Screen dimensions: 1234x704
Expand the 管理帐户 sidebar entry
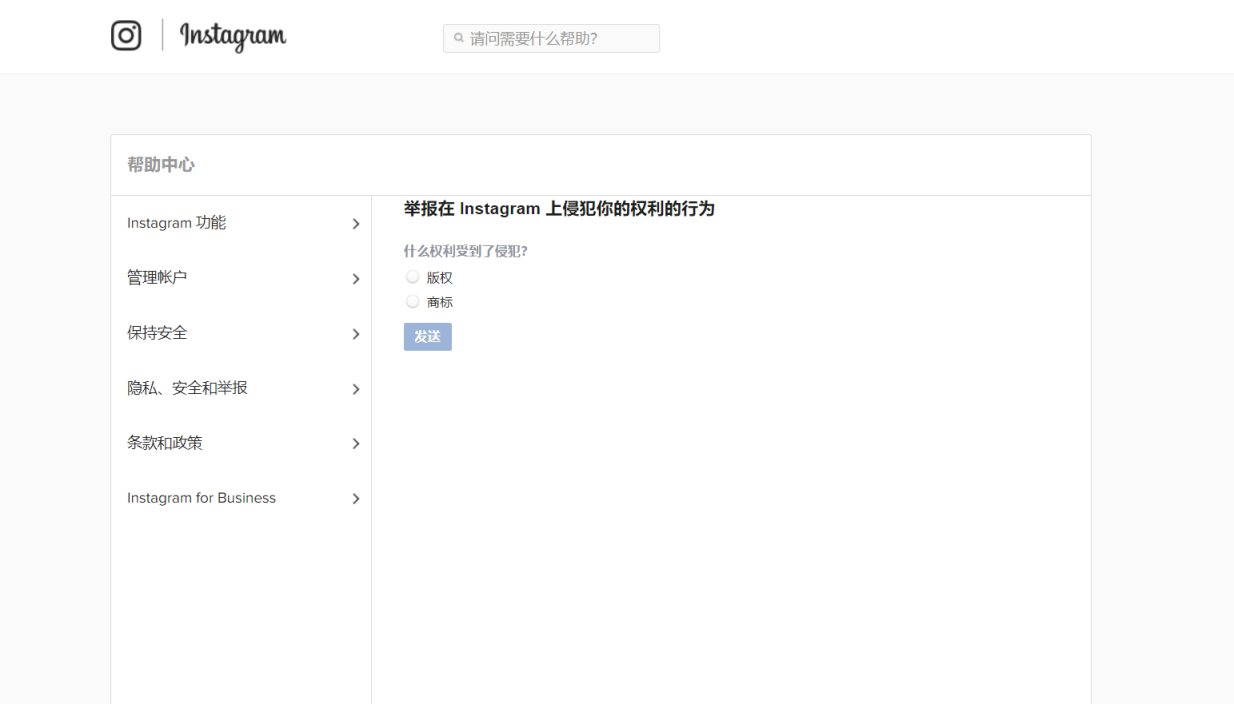(355, 278)
